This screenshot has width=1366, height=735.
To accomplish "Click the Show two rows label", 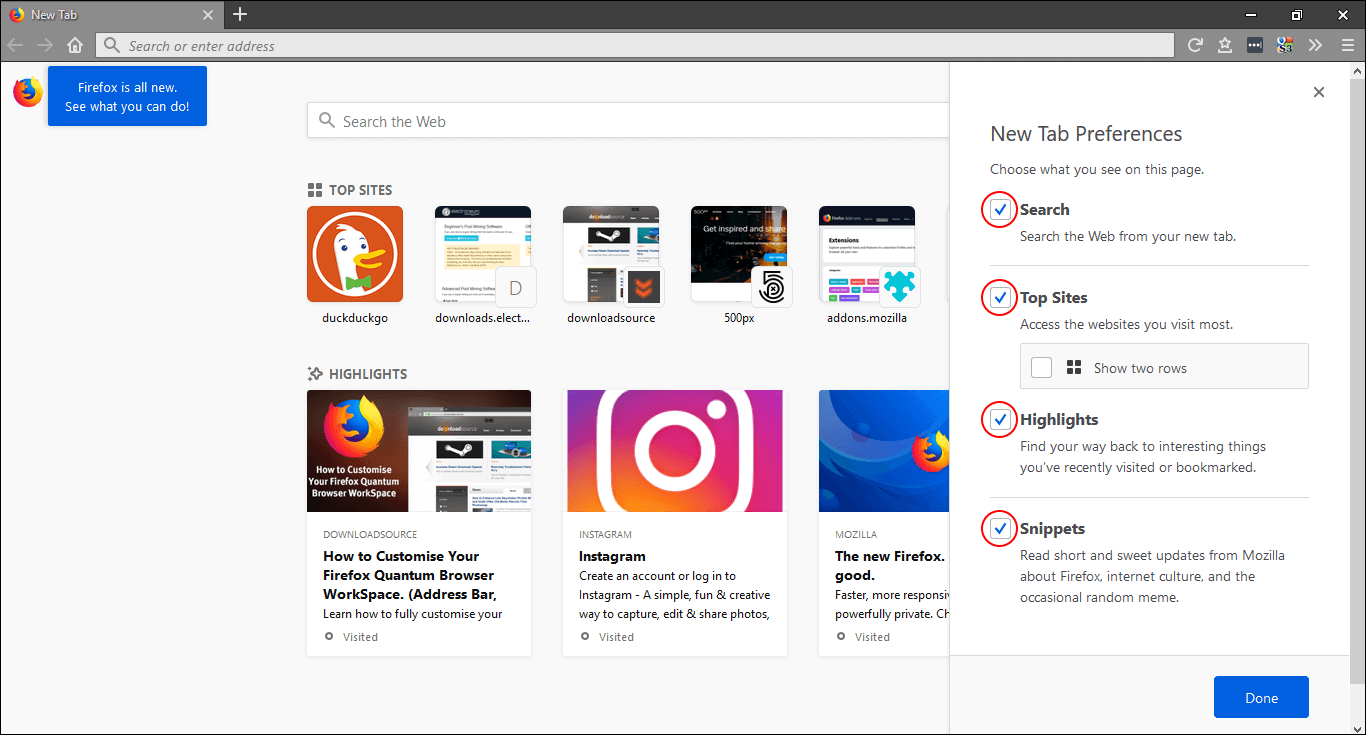I will click(x=1140, y=368).
